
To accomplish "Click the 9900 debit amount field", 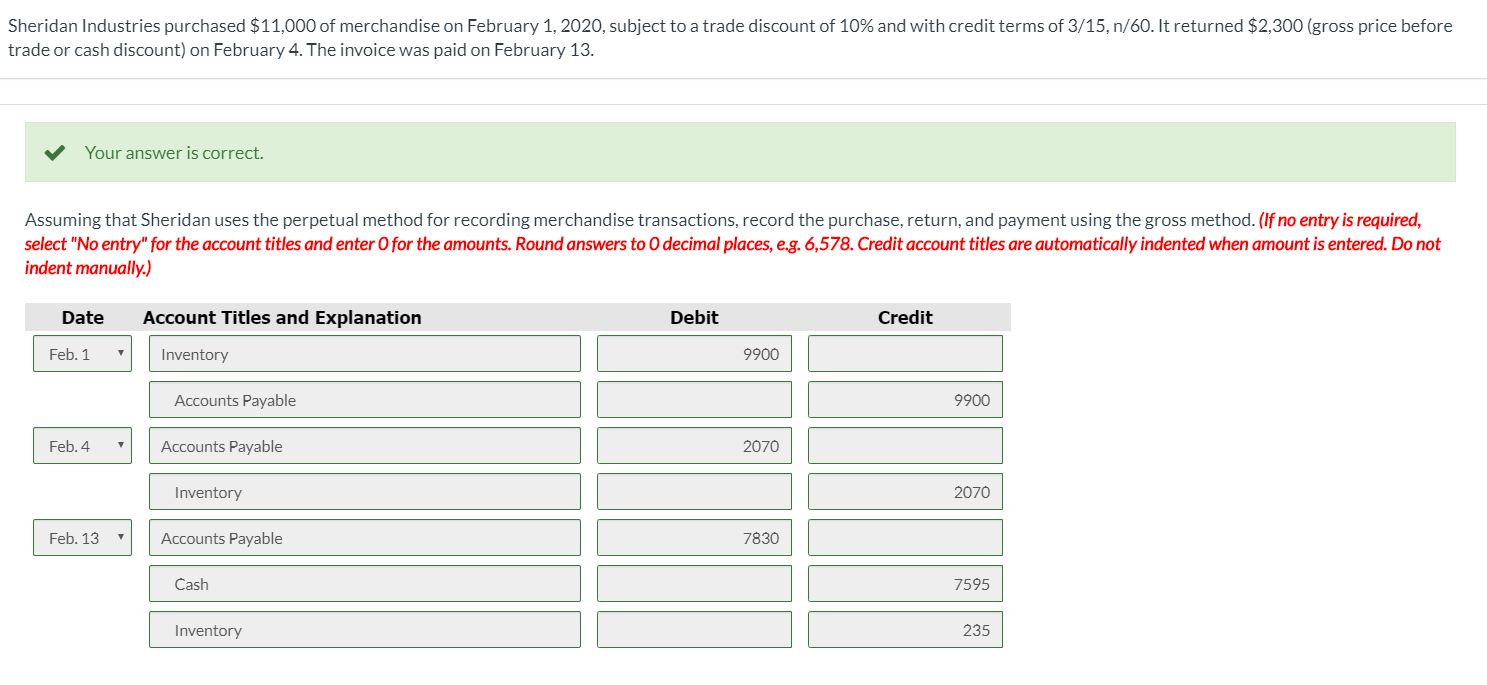I will tap(694, 352).
